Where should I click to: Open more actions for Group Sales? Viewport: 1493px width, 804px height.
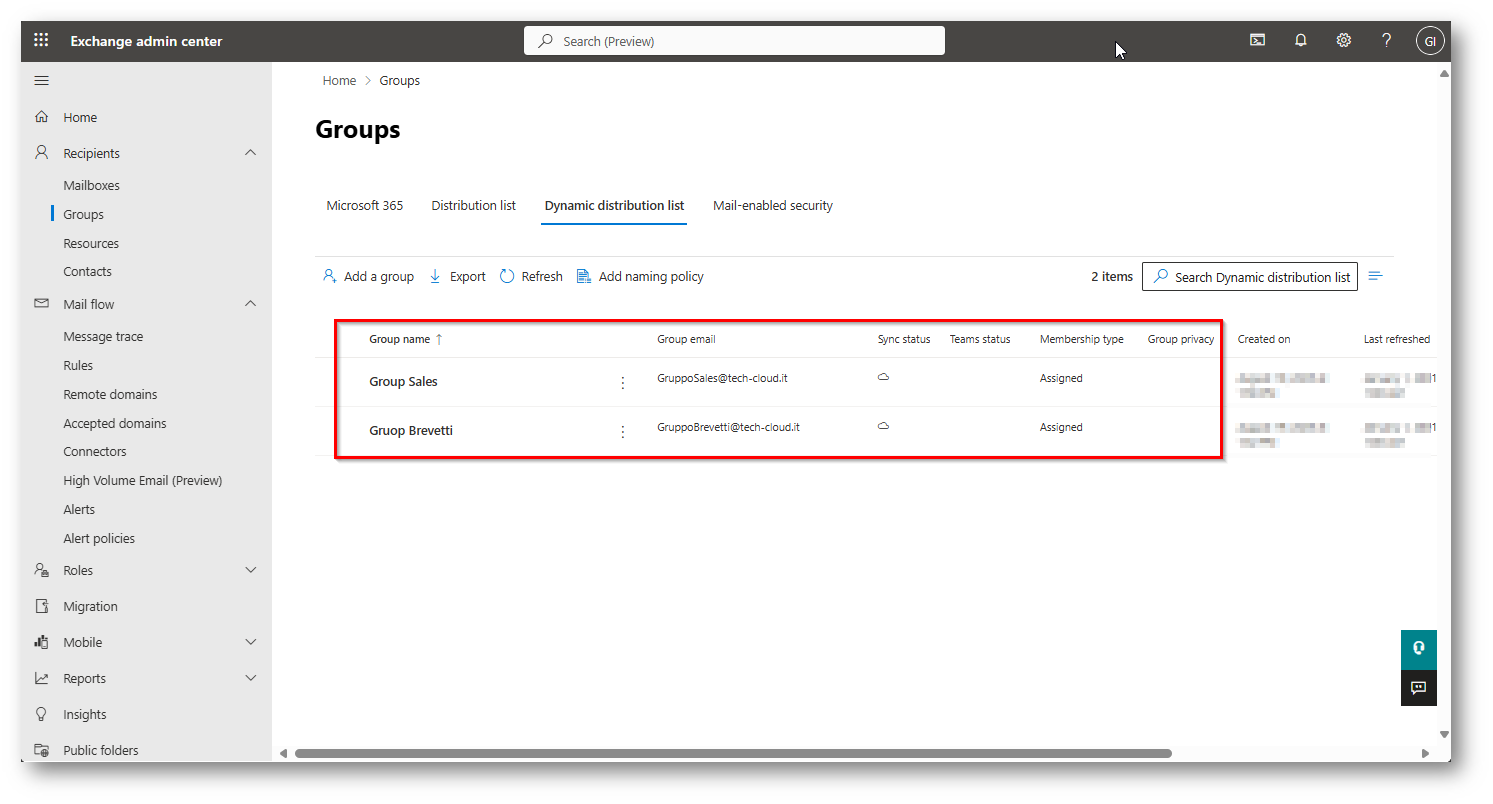coord(623,383)
